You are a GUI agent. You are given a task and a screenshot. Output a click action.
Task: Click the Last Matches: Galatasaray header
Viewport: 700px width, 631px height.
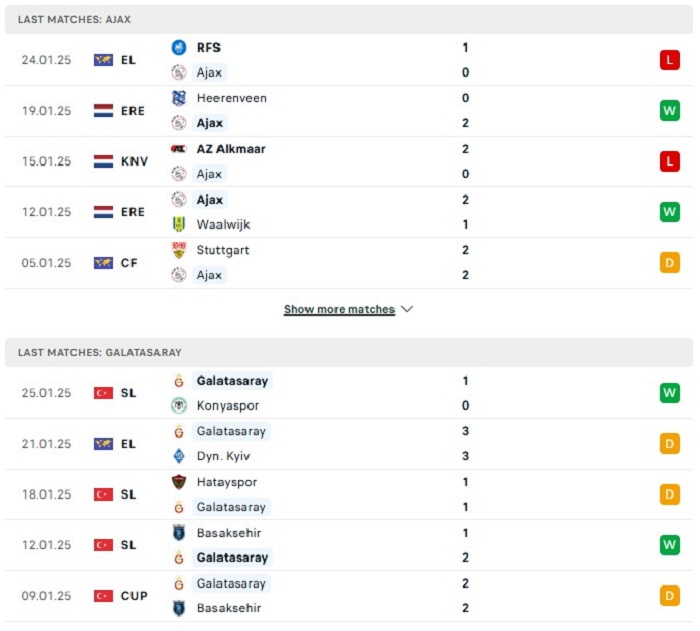pyautogui.click(x=100, y=352)
